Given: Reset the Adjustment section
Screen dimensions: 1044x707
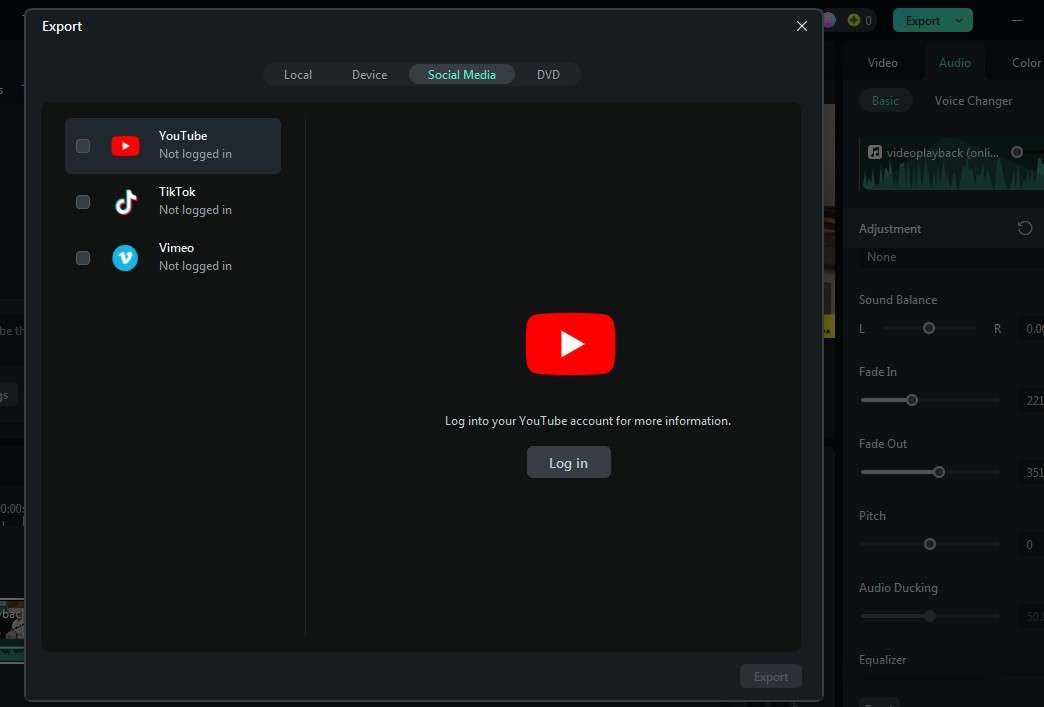Looking at the screenshot, I should [1025, 228].
